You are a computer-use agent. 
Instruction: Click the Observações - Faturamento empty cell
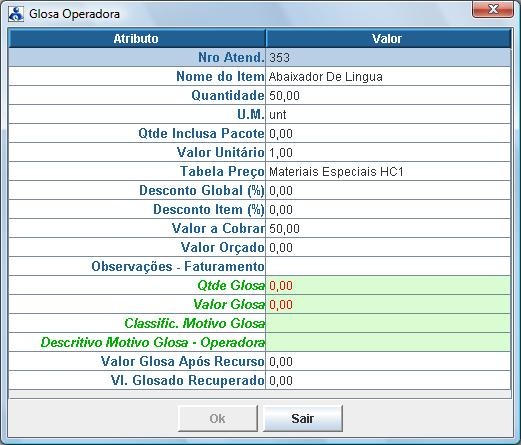pyautogui.click(x=388, y=266)
